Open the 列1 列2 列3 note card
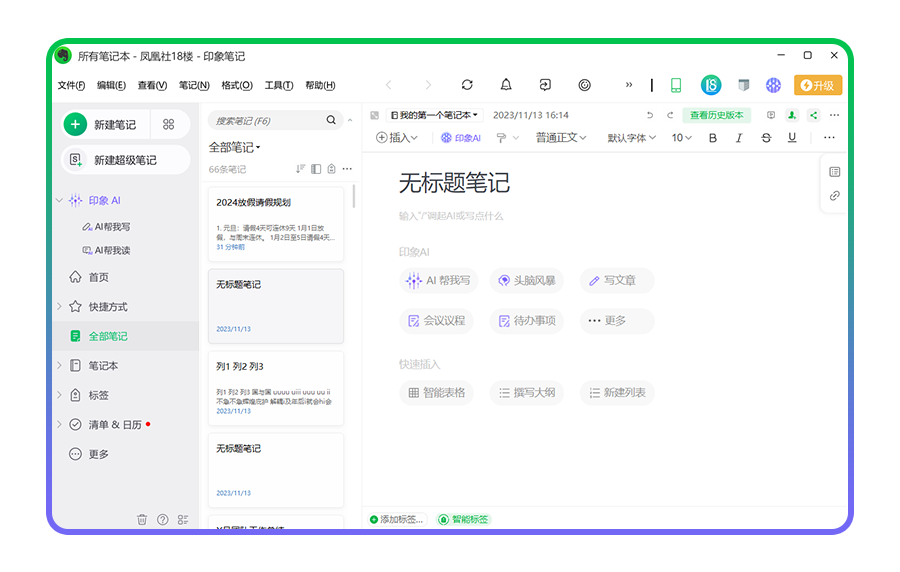Viewport: 900px width, 572px height. pyautogui.click(x=276, y=388)
